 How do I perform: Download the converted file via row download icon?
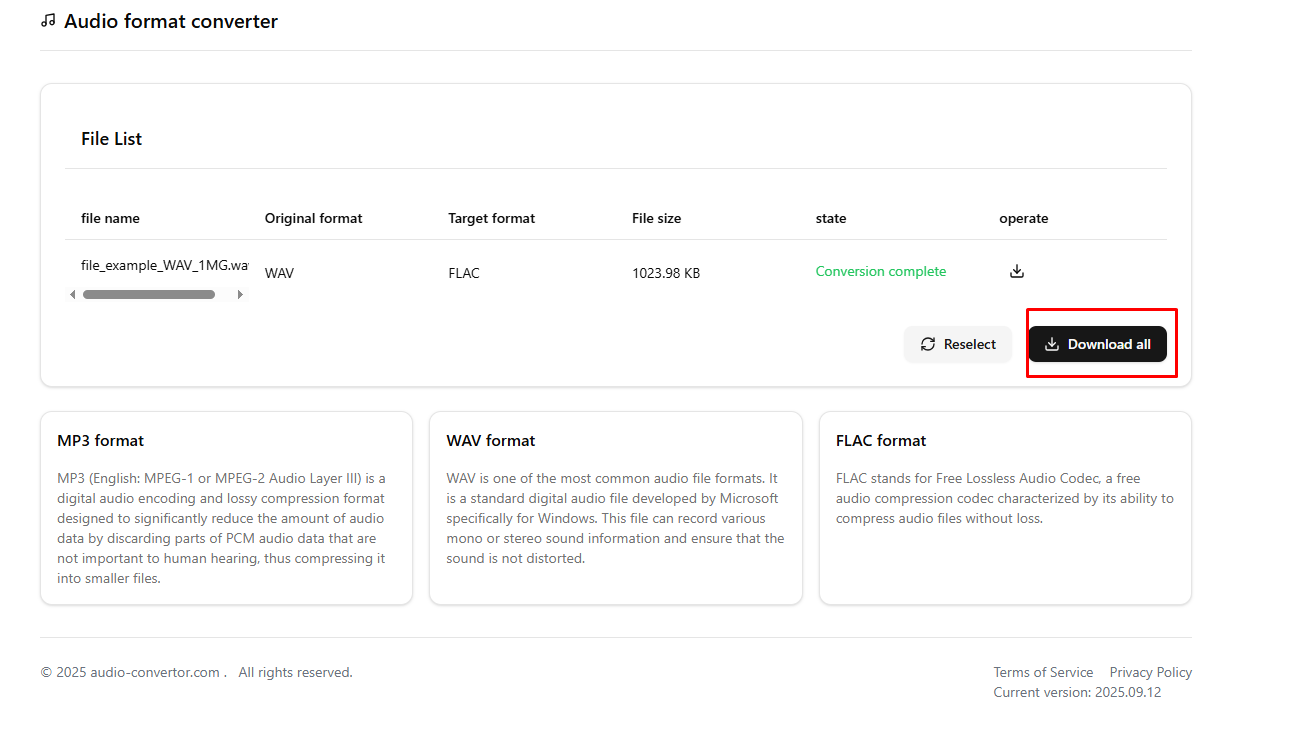pos(1017,271)
